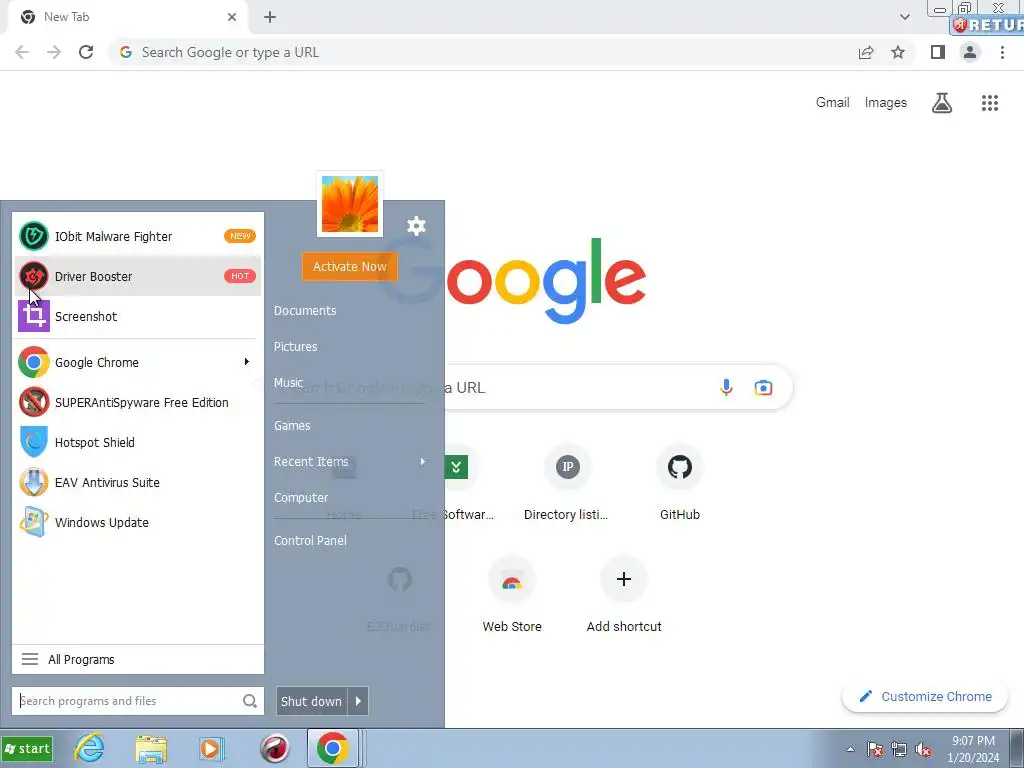The width and height of the screenshot is (1024, 768).
Task: Select Chrome icon in taskbar
Action: (x=332, y=748)
